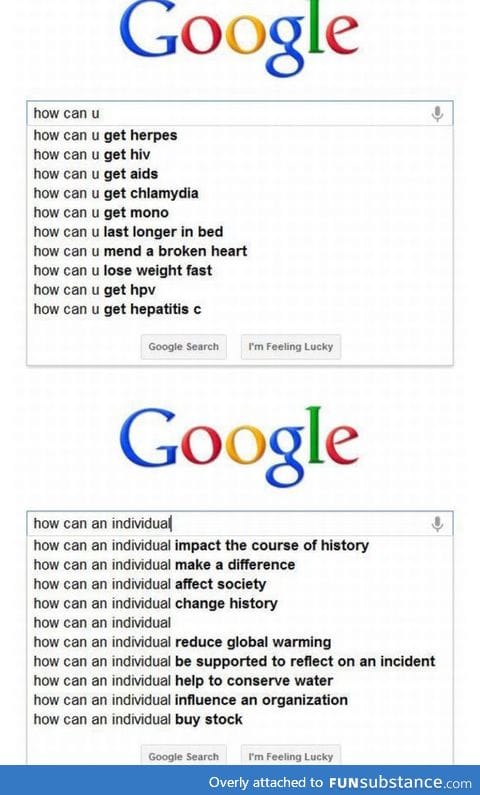Focus the 'how can an individual' search field

(228, 523)
